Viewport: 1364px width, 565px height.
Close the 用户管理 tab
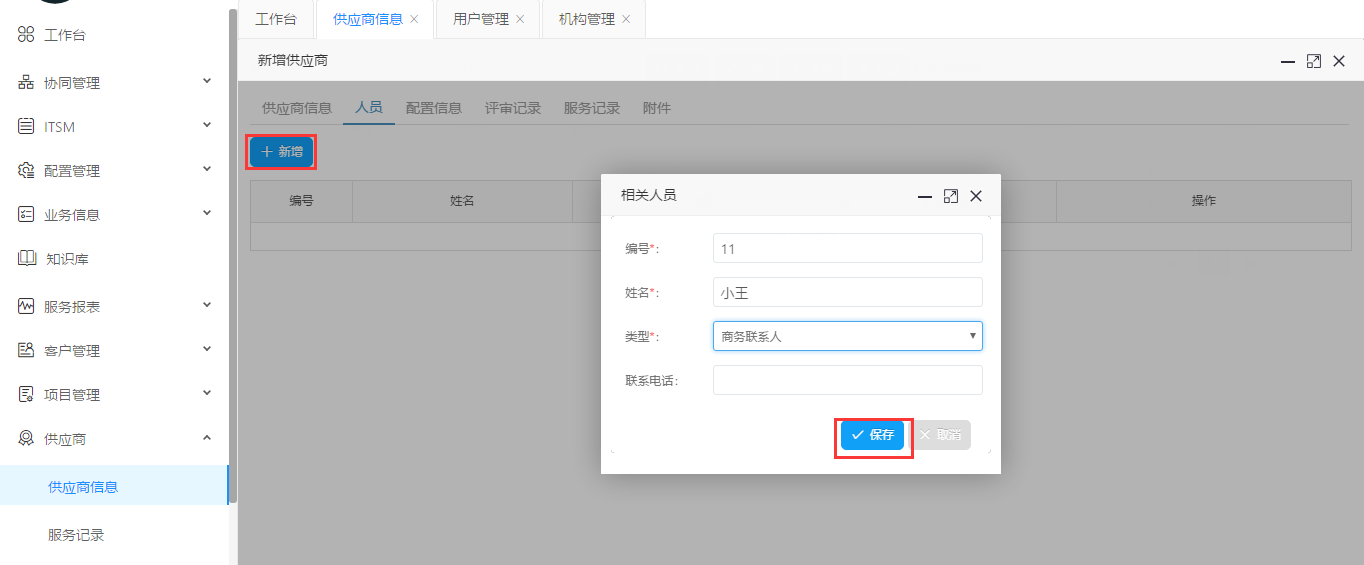pos(520,19)
